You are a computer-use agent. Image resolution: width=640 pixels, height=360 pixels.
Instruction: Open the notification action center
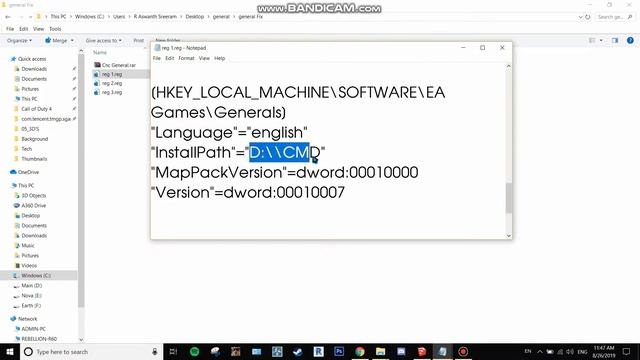[627, 351]
